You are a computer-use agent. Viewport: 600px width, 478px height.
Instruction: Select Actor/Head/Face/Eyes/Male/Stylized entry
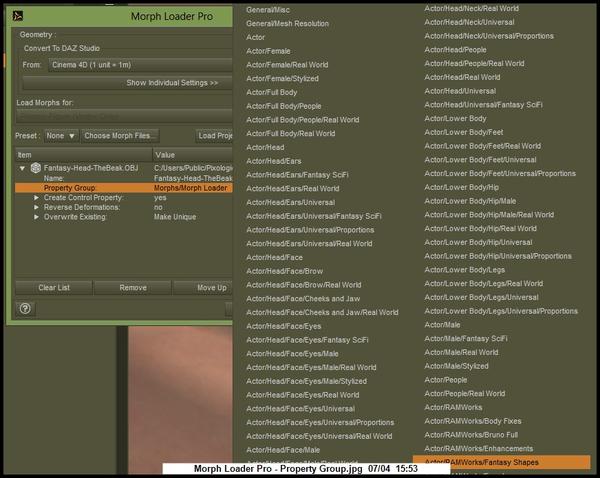307,381
